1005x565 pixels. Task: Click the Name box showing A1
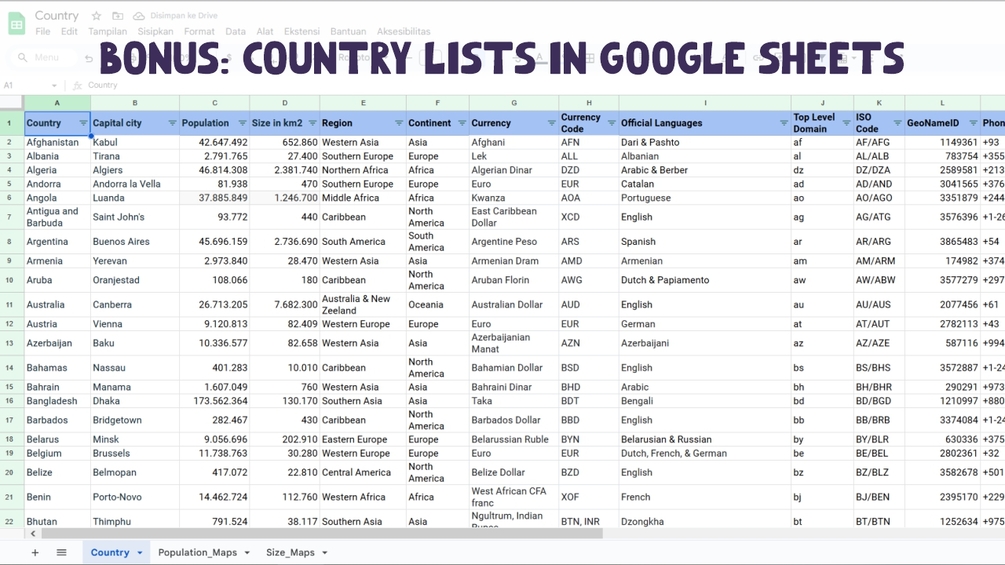point(26,85)
